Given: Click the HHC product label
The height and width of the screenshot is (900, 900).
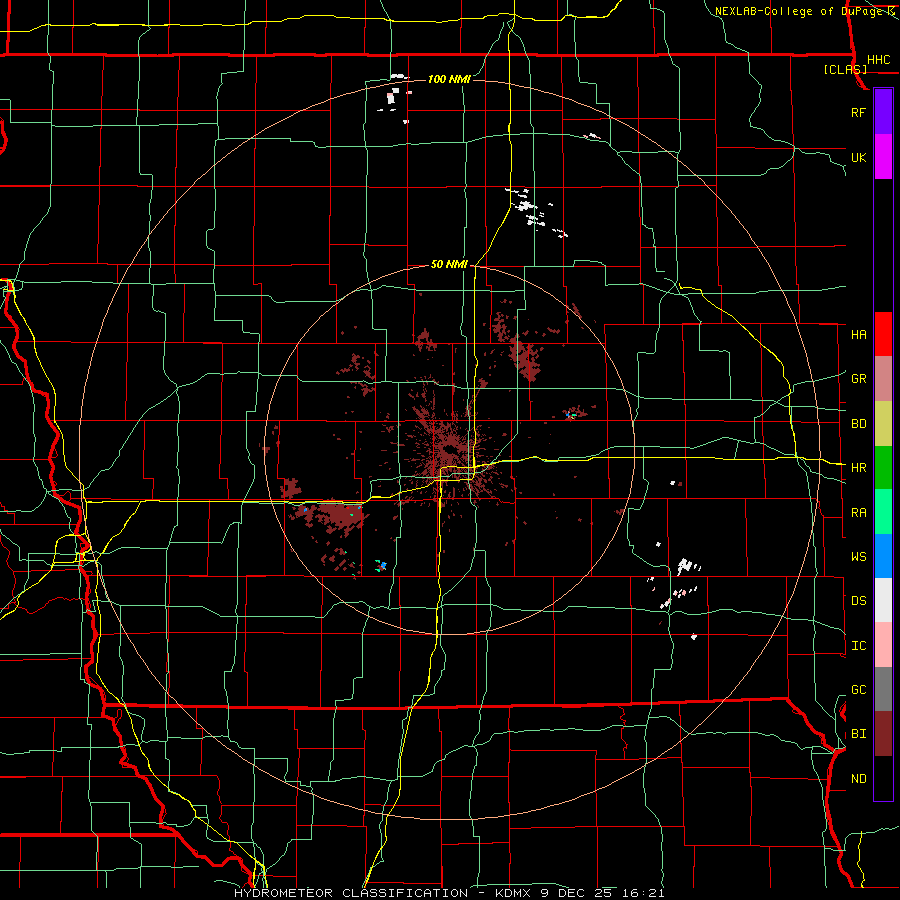Looking at the screenshot, I should 879,60.
